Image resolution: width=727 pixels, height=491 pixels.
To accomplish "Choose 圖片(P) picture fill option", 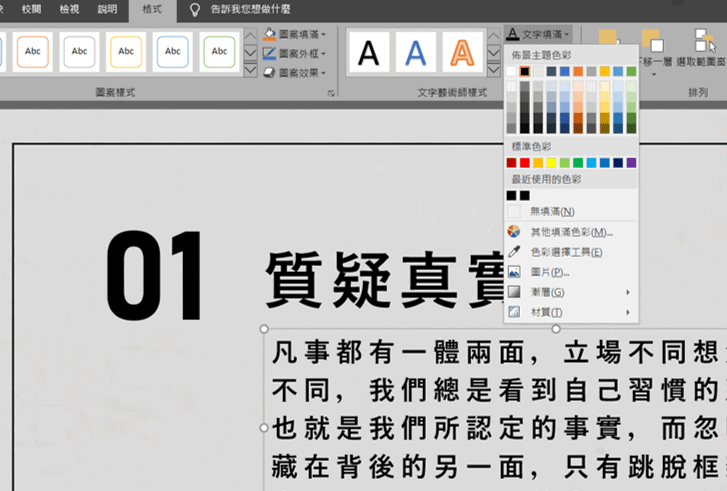I will pos(571,272).
